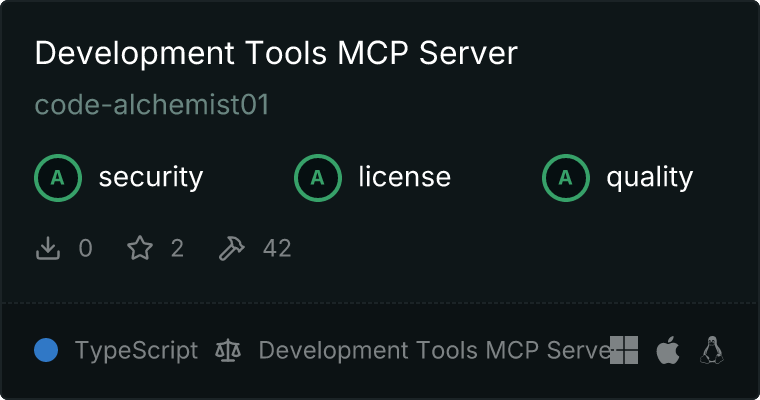Click the star icon

pos(139,248)
